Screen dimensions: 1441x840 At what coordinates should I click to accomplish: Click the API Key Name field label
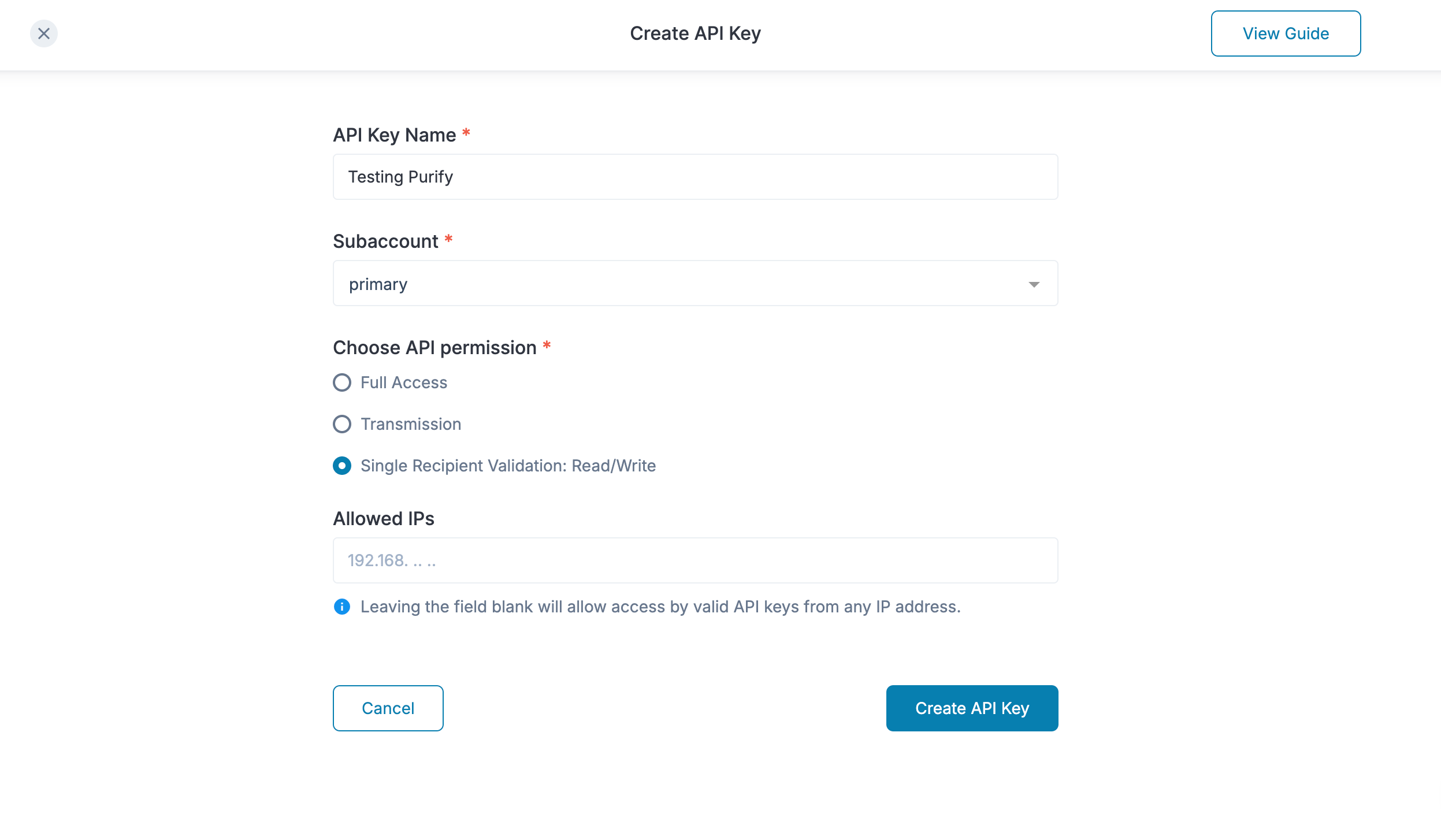[x=394, y=135]
